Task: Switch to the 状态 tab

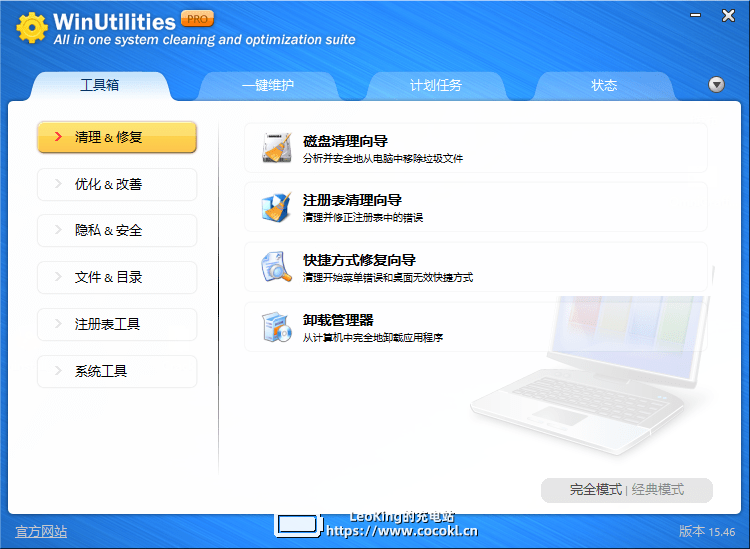Action: [x=604, y=85]
